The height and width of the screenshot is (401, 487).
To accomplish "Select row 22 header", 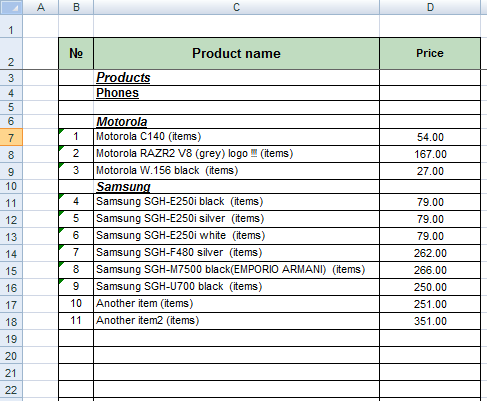I will click(11, 389).
